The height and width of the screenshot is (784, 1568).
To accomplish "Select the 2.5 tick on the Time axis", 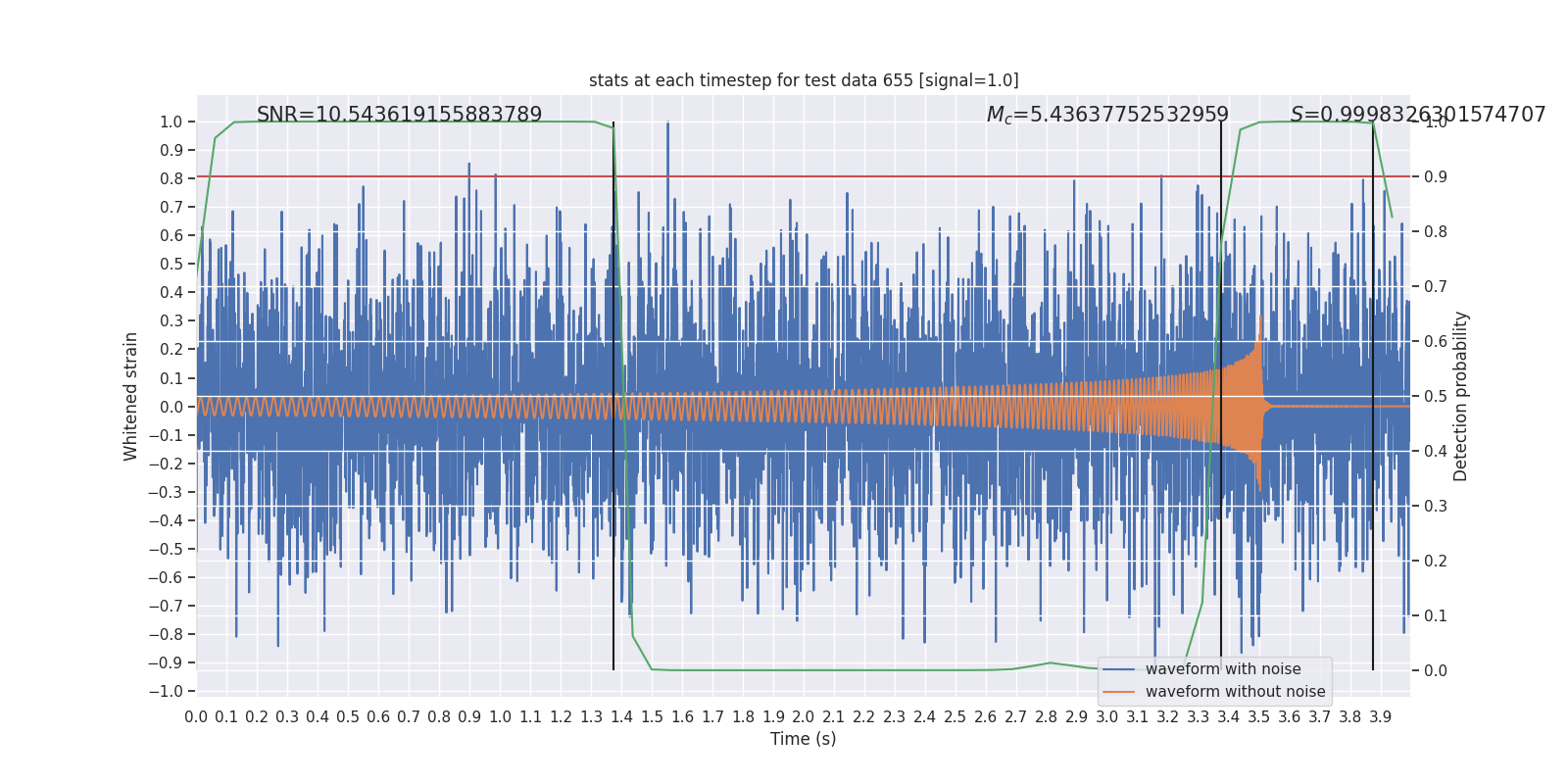I will [x=955, y=717].
